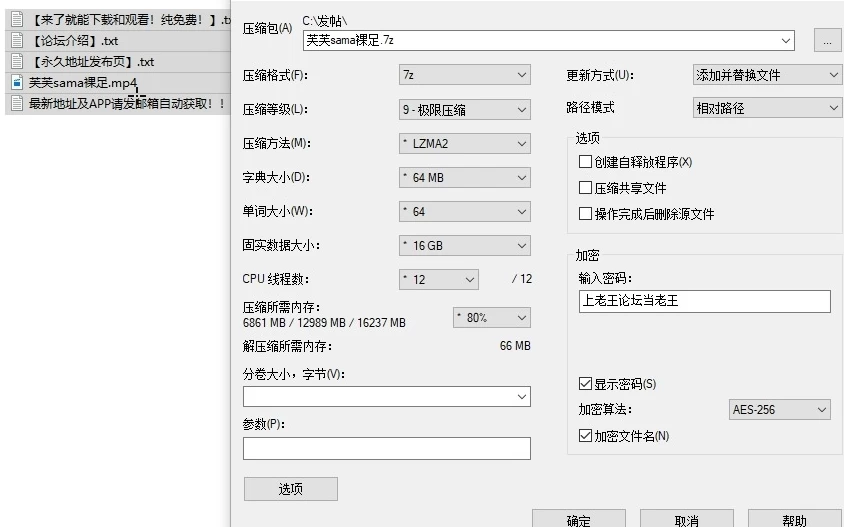The image size is (844, 527).
Task: Click the 参数 parameters input field
Action: click(386, 448)
